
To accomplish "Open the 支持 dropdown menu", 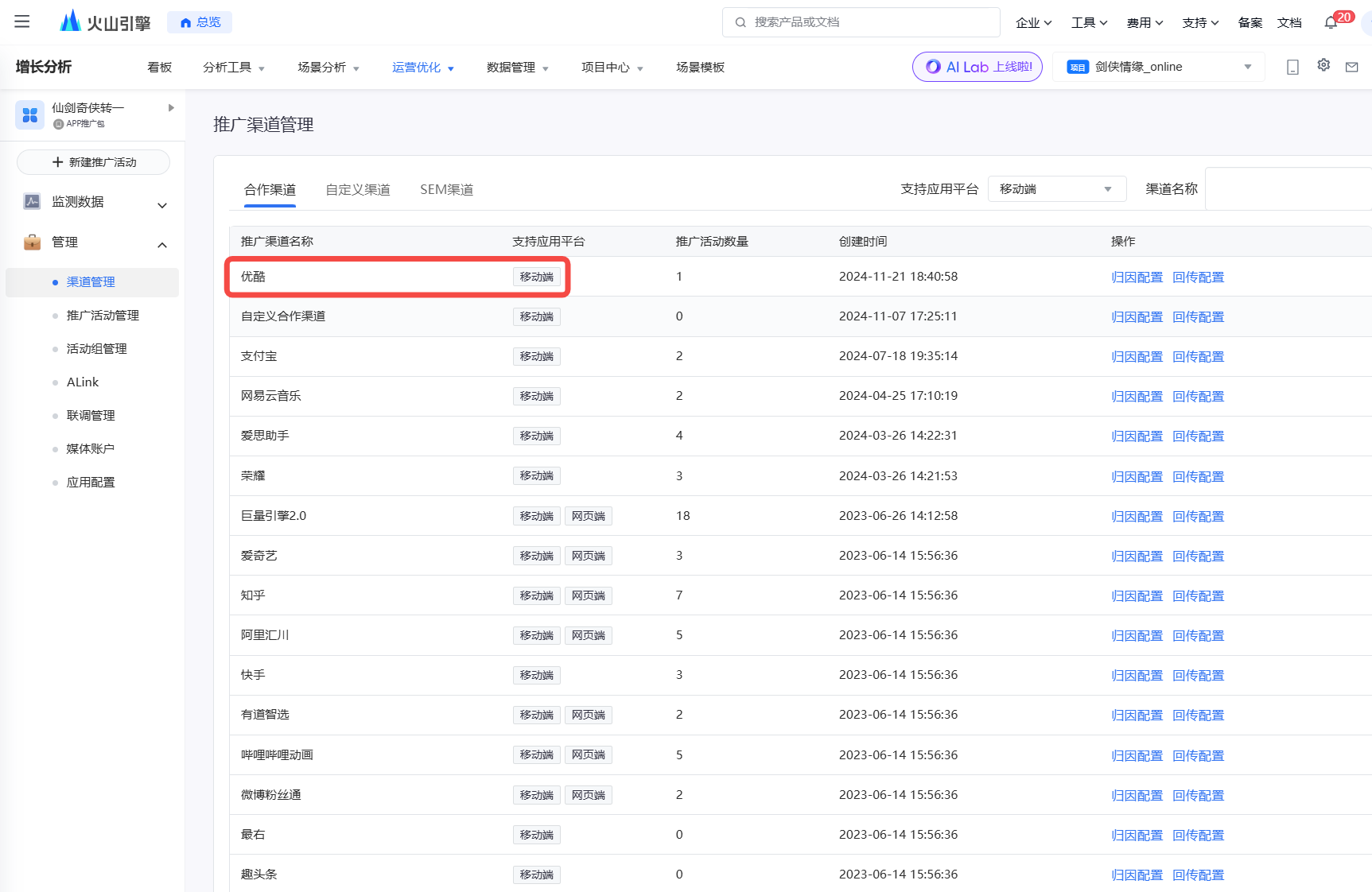I will click(x=1201, y=22).
